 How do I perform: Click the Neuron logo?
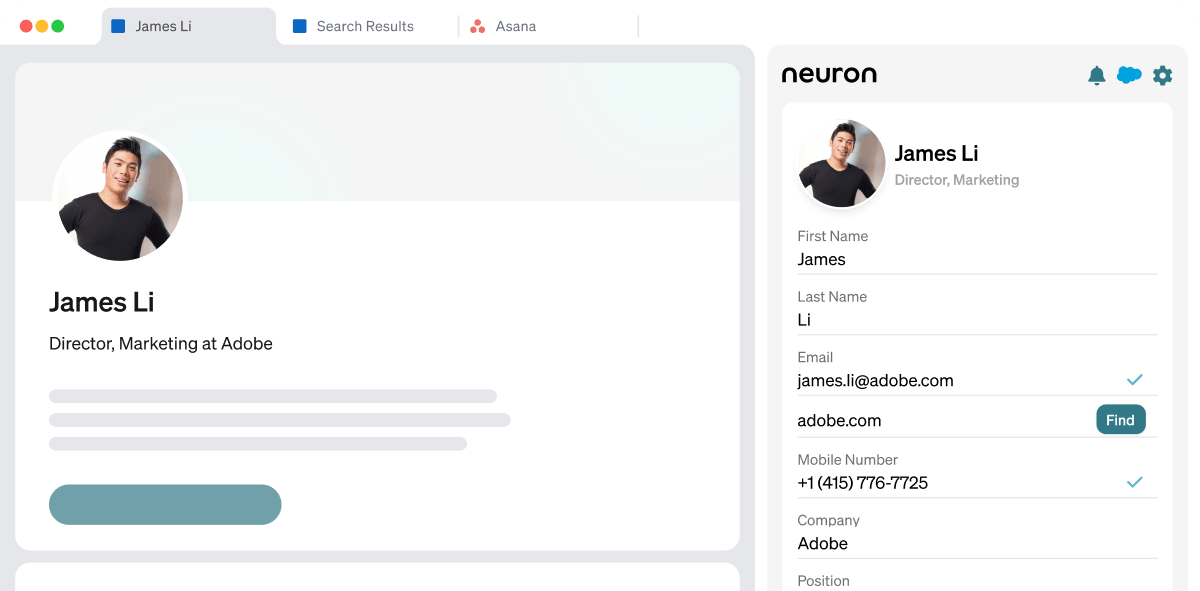click(x=829, y=74)
